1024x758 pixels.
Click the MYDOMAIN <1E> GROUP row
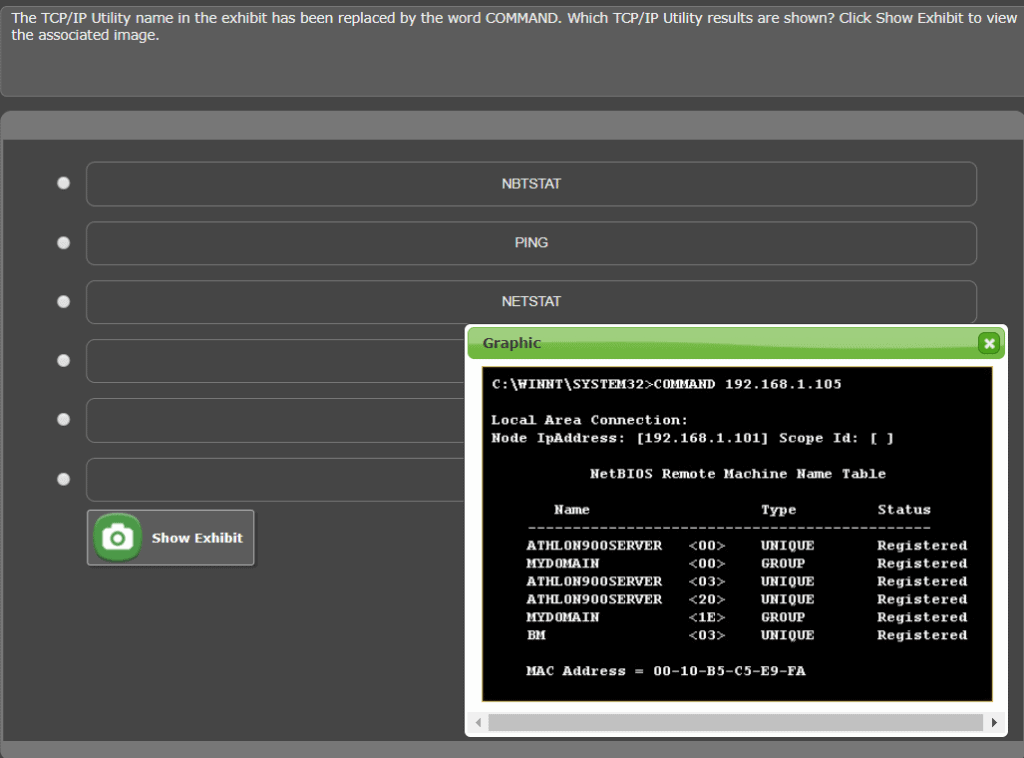pos(746,617)
